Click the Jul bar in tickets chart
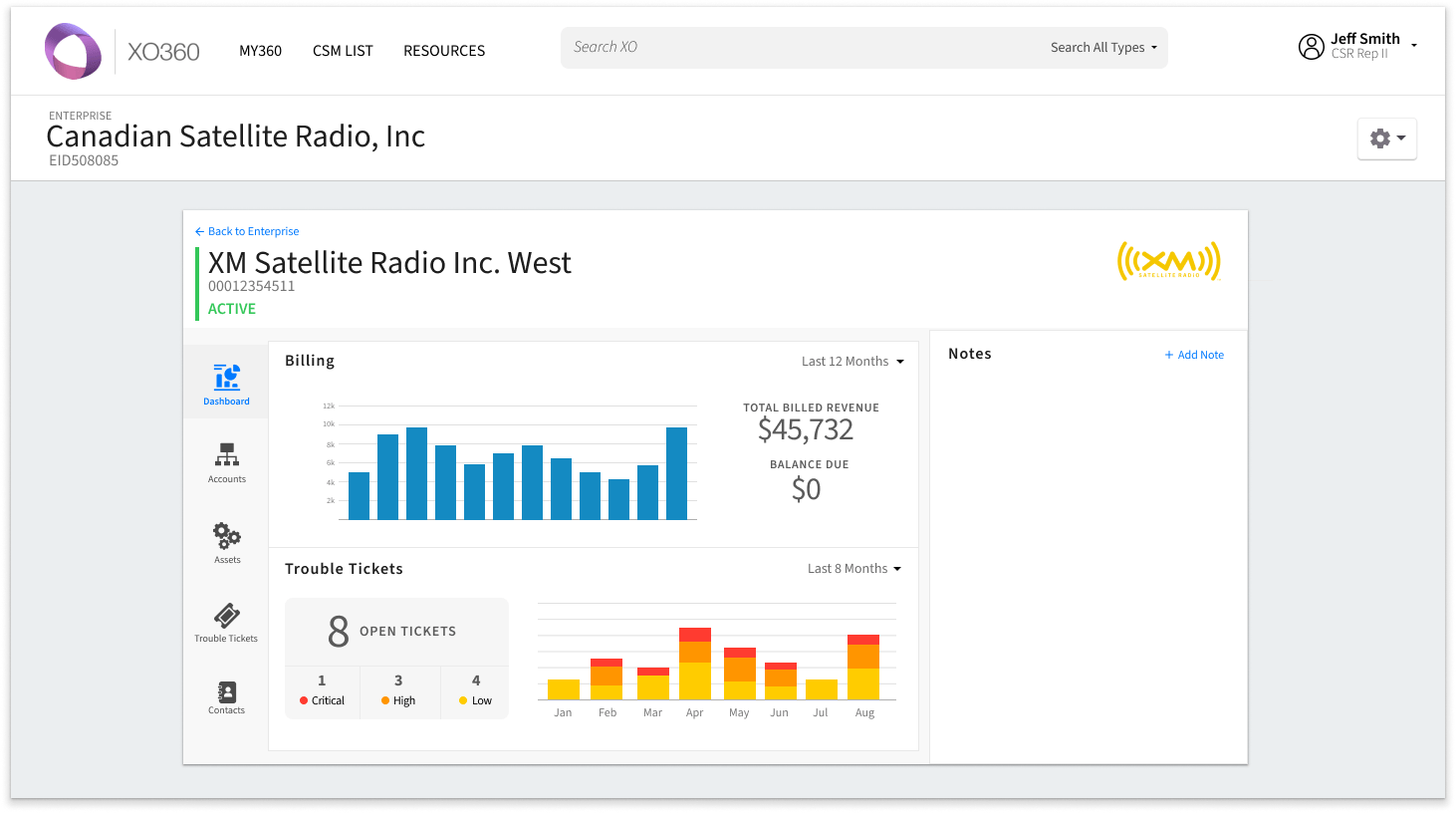Screen dimensions: 1456x813 [x=822, y=689]
